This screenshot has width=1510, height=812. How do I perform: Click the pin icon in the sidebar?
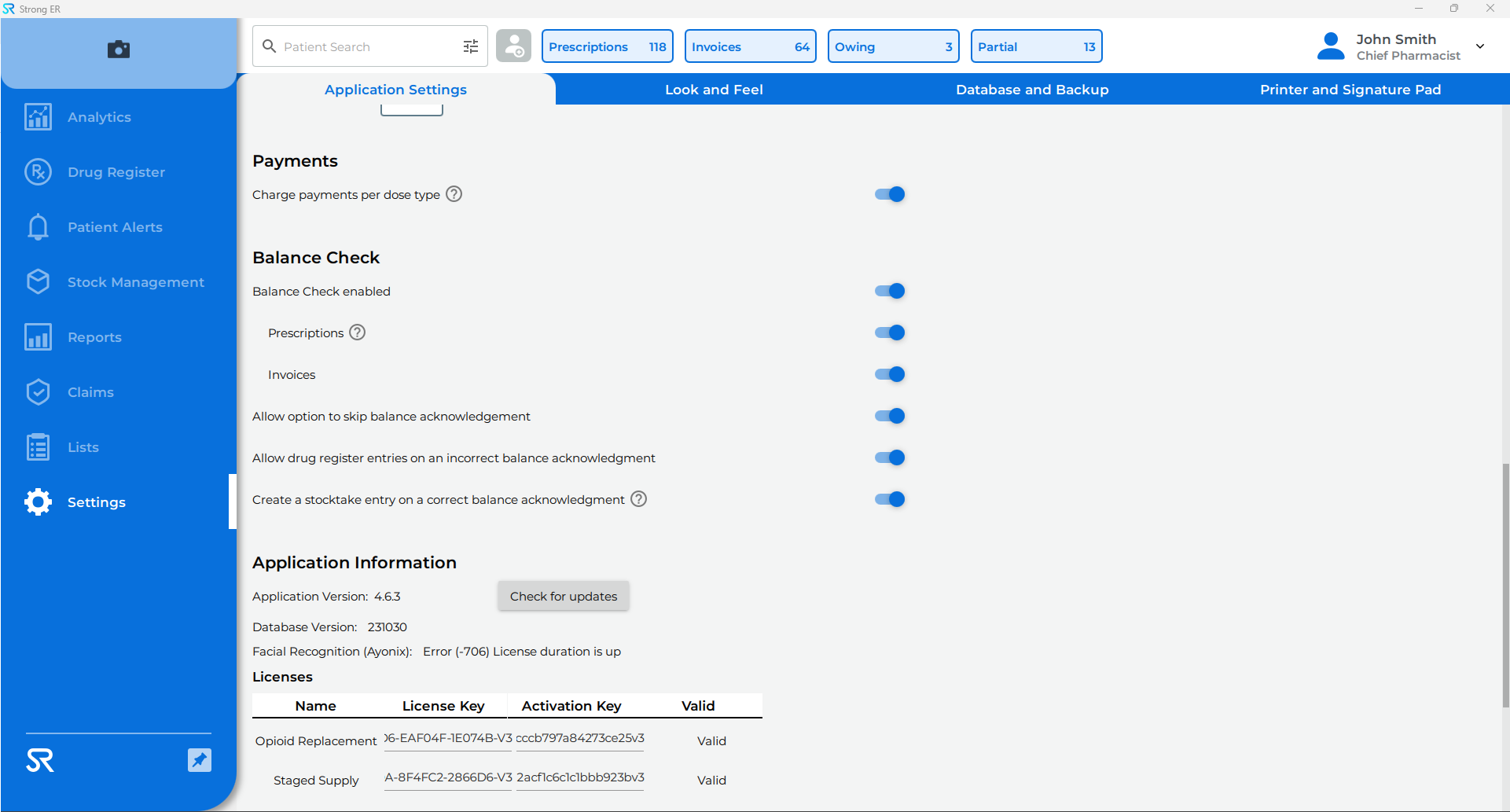click(200, 760)
